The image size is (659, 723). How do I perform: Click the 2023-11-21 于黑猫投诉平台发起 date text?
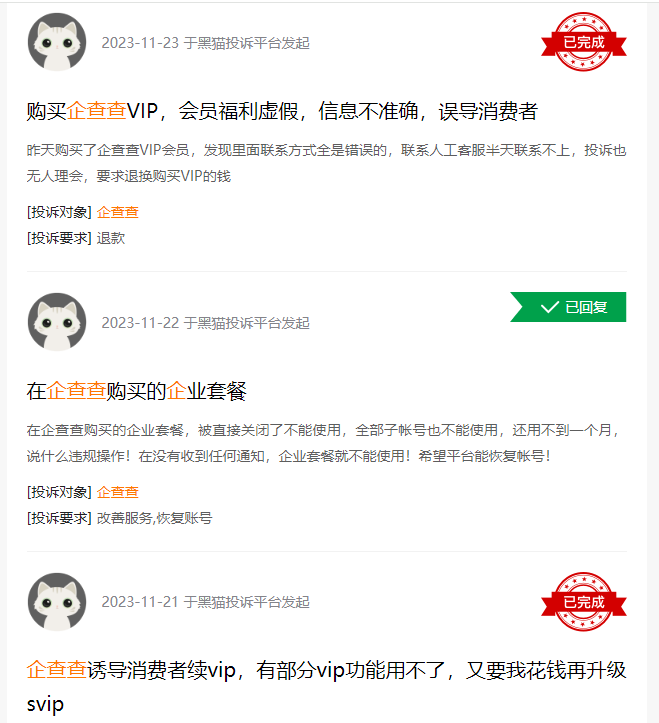pos(205,602)
